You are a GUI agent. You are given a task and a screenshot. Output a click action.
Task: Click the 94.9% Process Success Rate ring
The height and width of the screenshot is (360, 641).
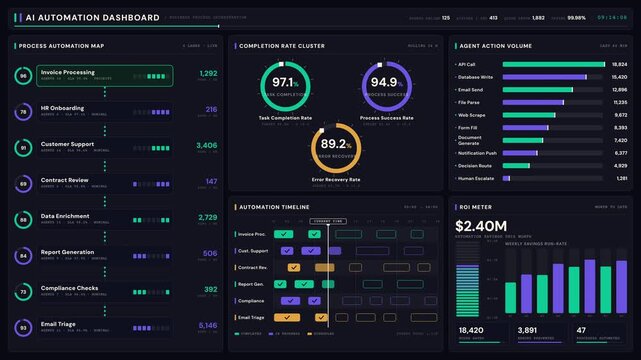(387, 86)
